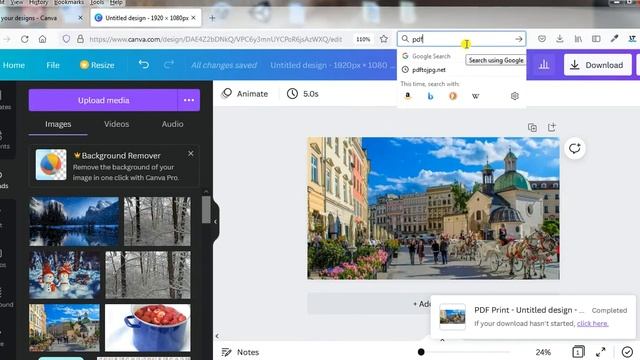Expand the download notification chevron
The width and height of the screenshot is (640, 360).
tap(442, 339)
